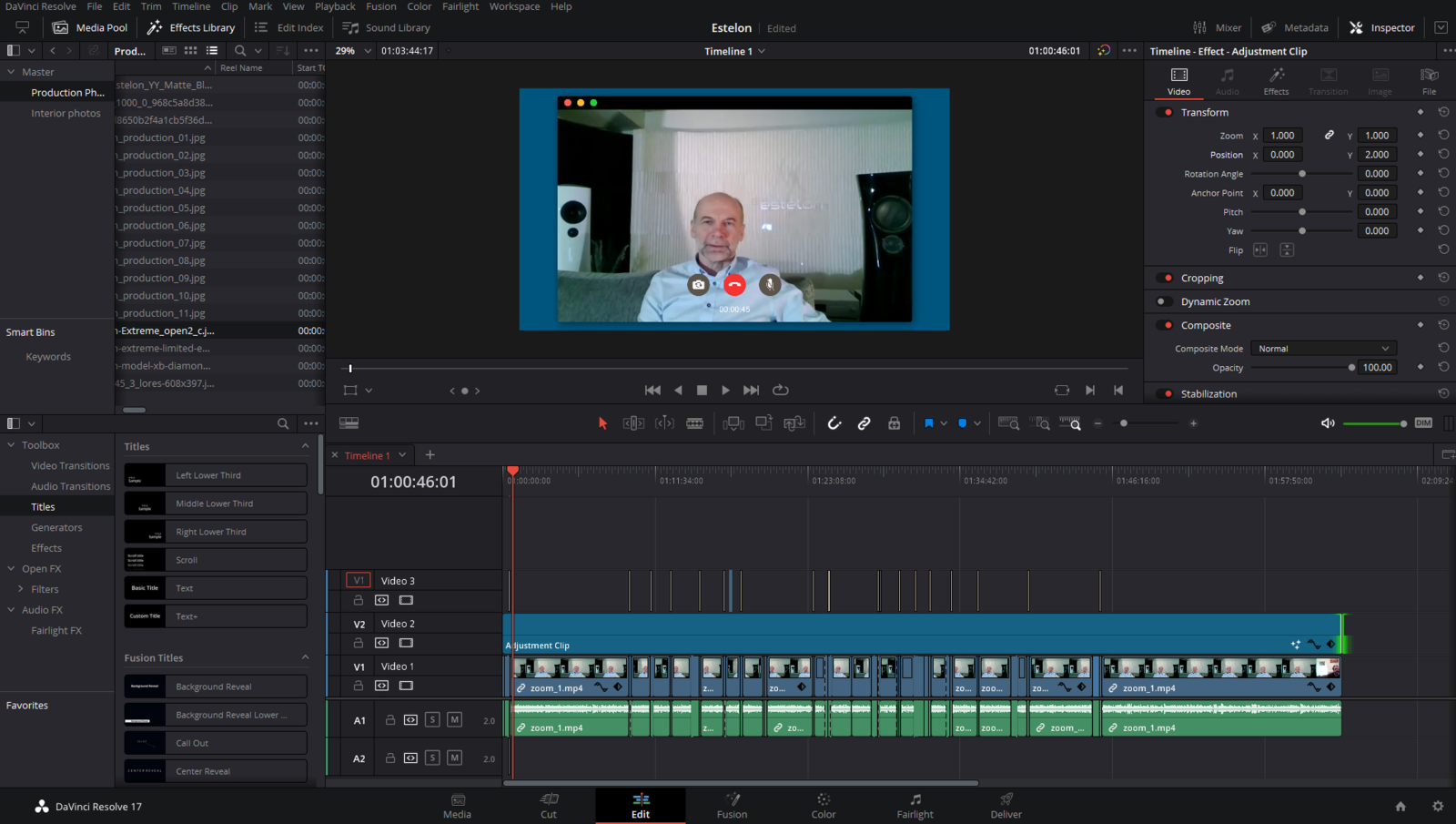
Task: Click the Overwrite clip icon
Action: (764, 423)
